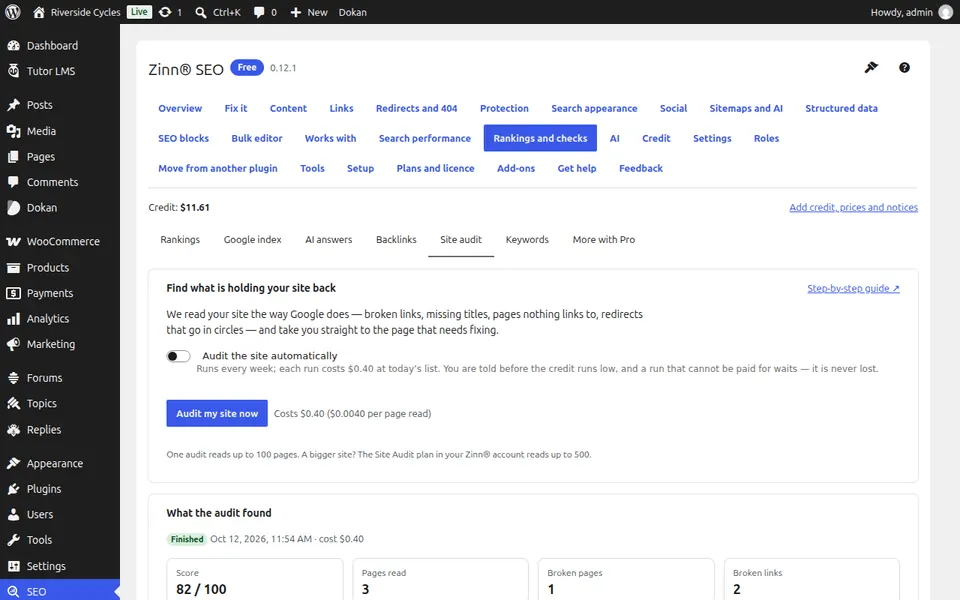
Task: Click the Dashboard gauge icon
Action: click(13, 45)
